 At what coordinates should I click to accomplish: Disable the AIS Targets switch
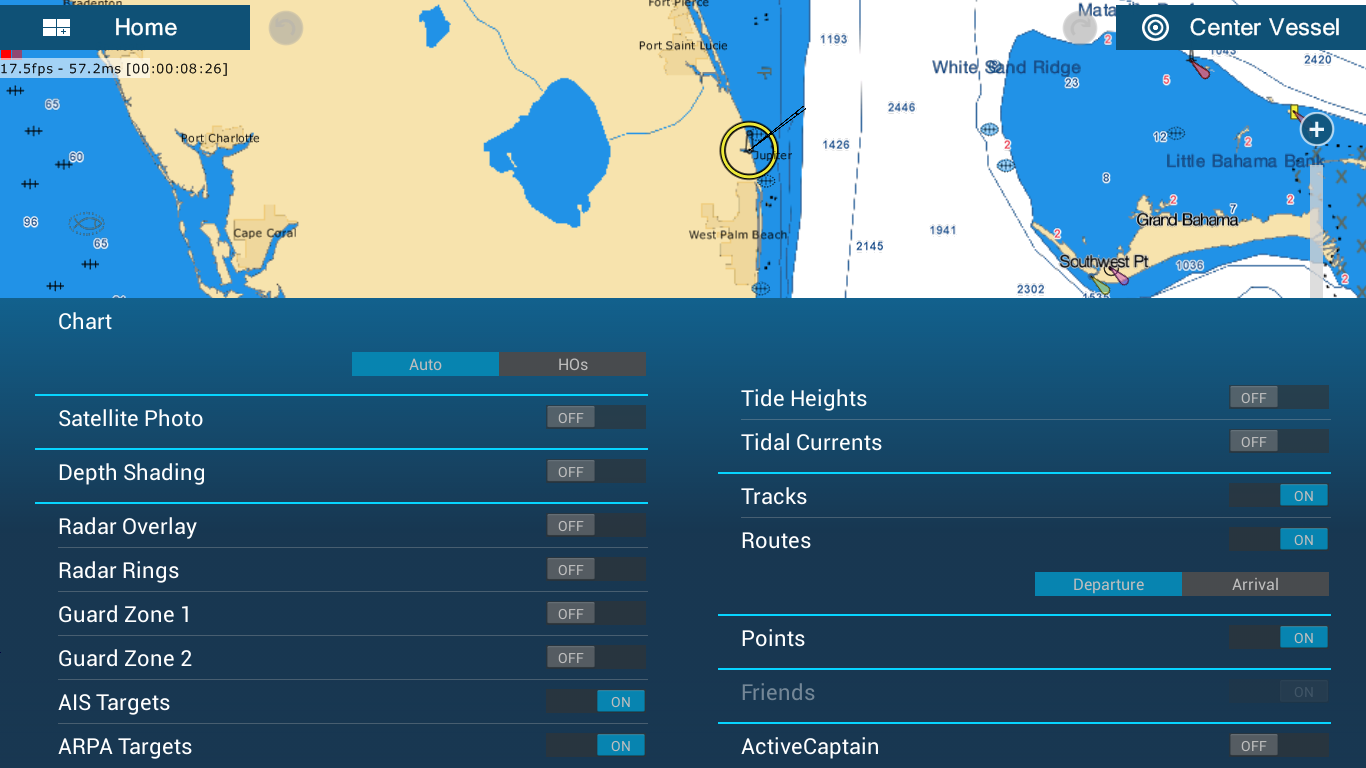(x=595, y=702)
